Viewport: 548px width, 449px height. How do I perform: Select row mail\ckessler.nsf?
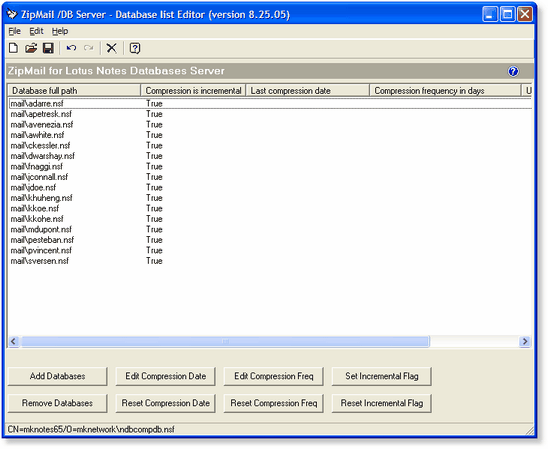[x=270, y=145]
